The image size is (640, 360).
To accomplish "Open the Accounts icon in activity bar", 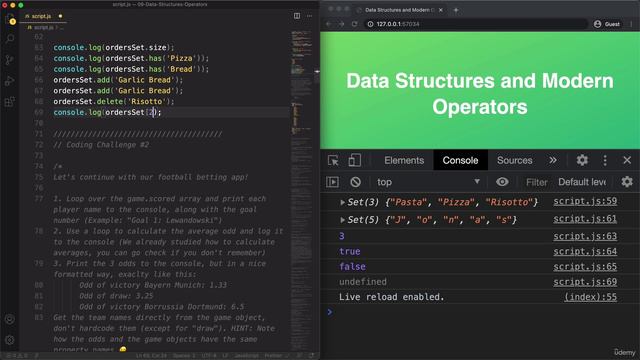I will (10, 319).
